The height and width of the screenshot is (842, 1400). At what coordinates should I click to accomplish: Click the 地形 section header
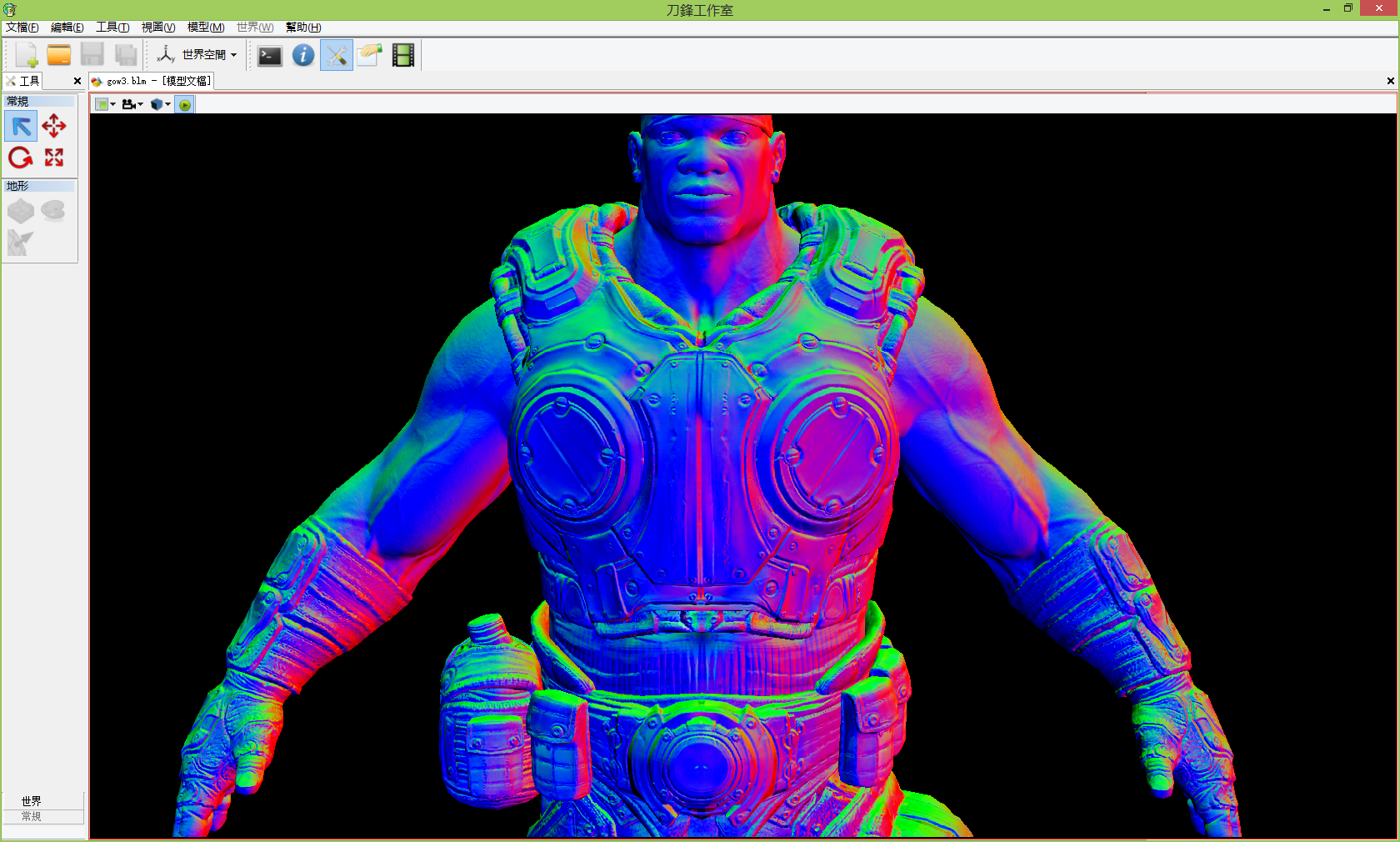(x=40, y=187)
